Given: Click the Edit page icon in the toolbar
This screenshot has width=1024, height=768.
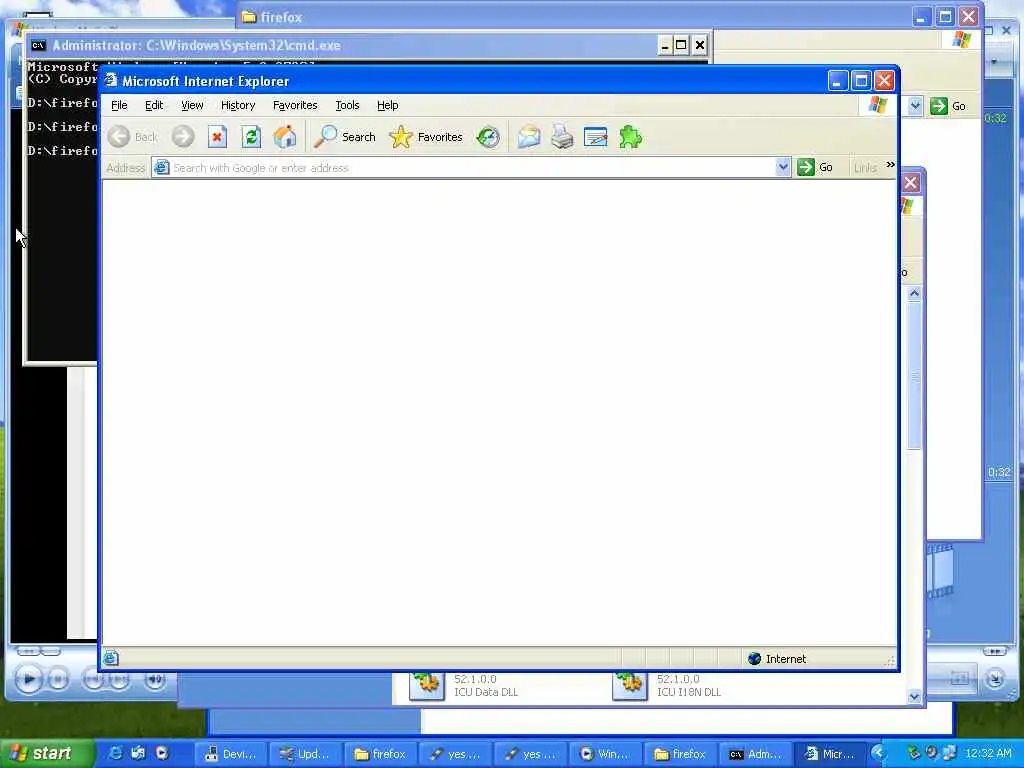Looking at the screenshot, I should pyautogui.click(x=596, y=136).
